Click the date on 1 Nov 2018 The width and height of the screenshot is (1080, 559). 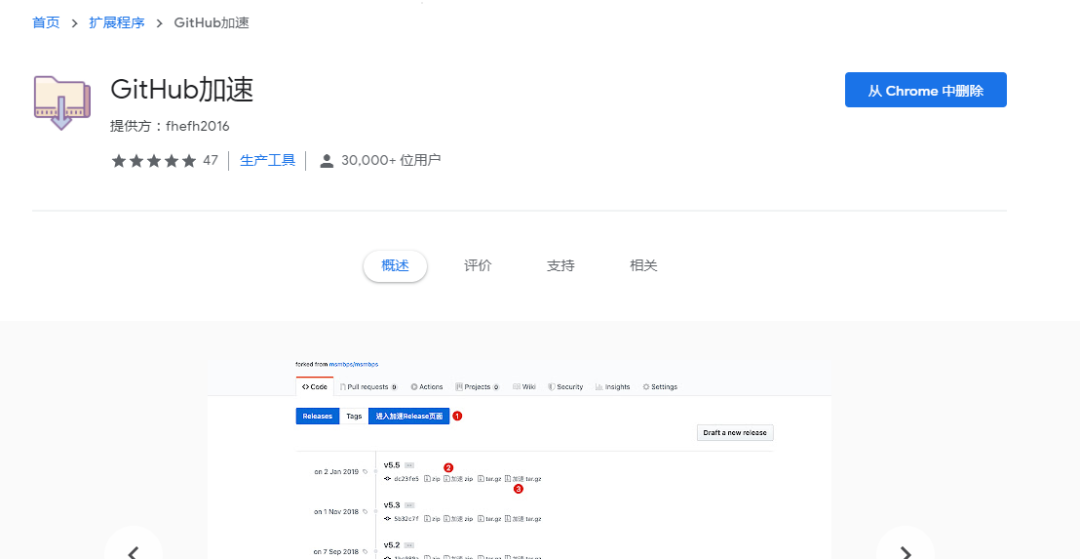pyautogui.click(x=337, y=512)
